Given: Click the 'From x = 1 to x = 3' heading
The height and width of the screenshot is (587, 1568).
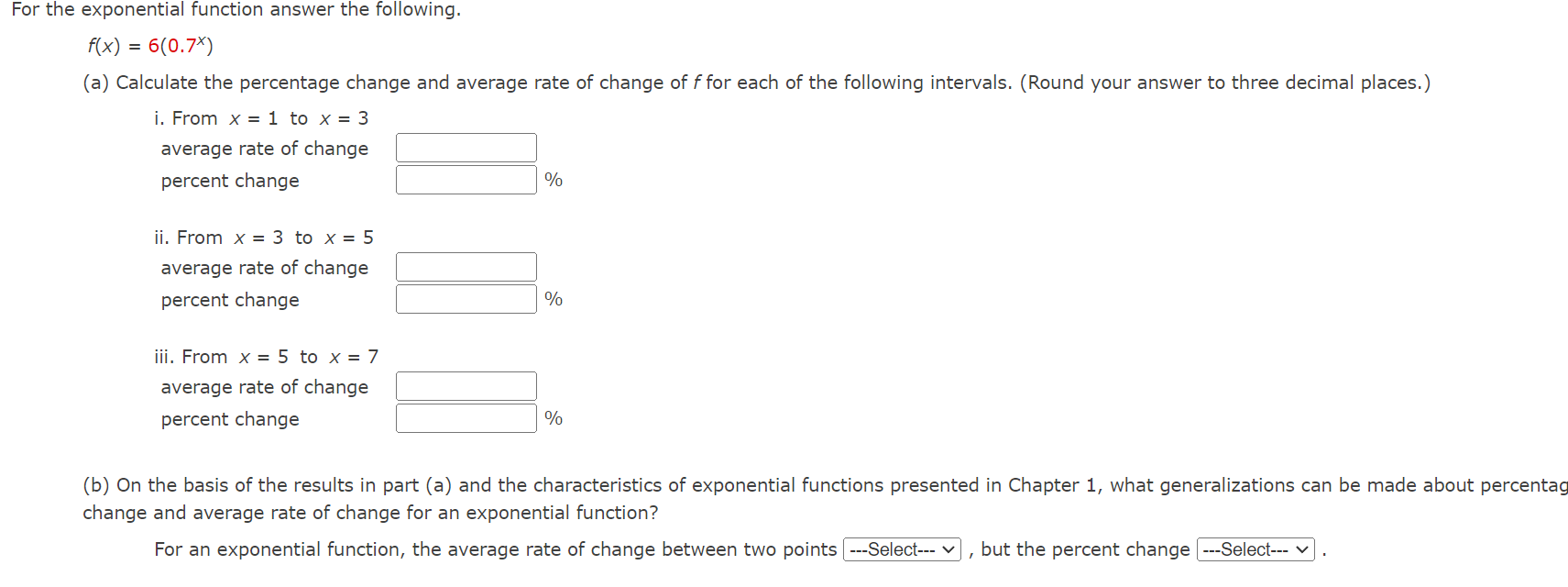Looking at the screenshot, I should [259, 117].
